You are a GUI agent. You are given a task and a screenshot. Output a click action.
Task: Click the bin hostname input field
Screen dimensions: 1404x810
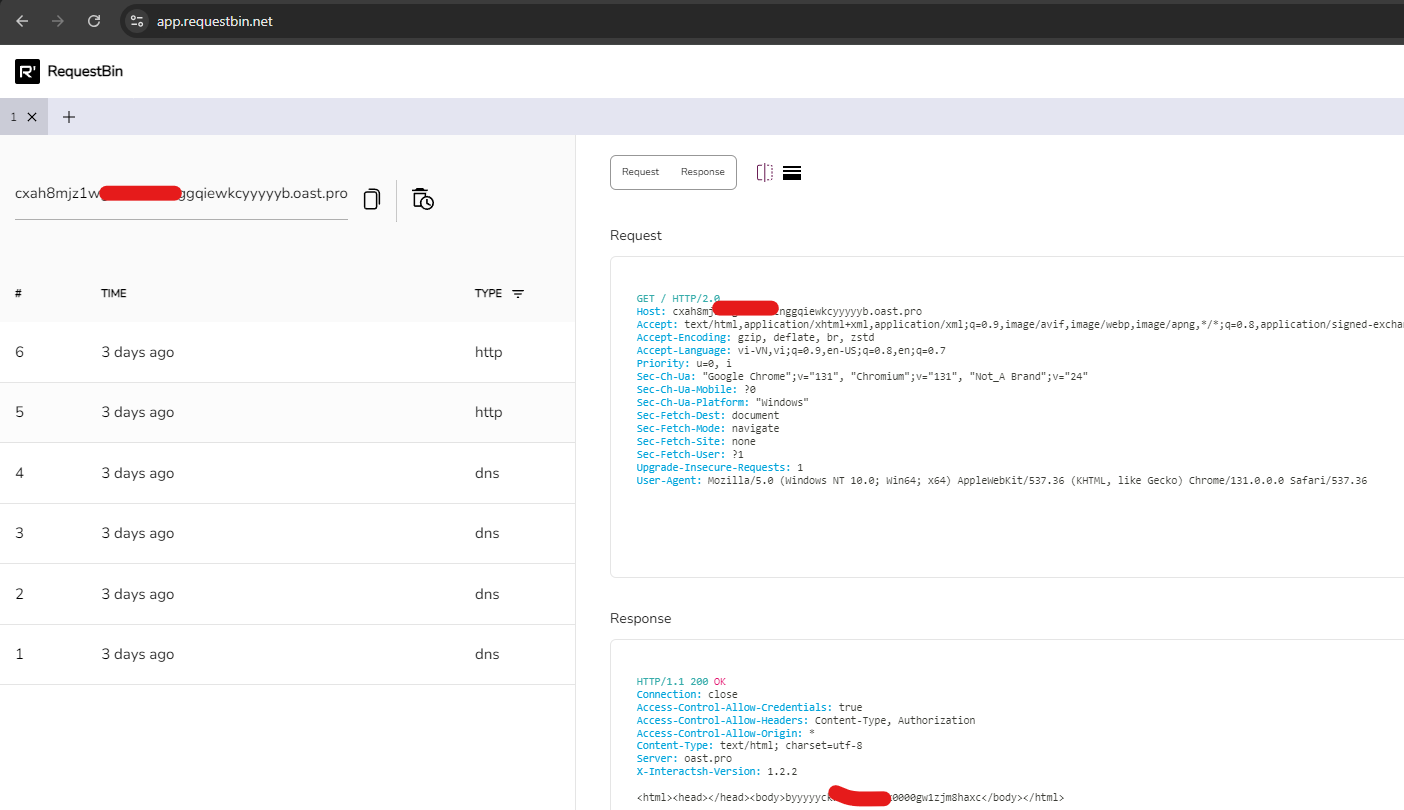point(180,194)
